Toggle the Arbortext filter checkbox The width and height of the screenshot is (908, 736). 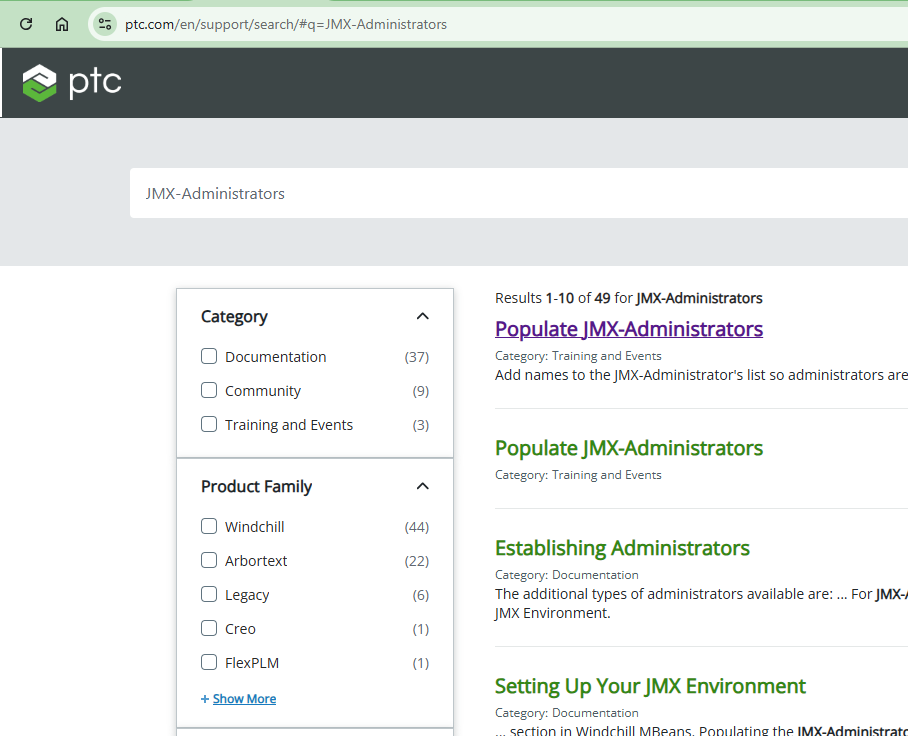click(x=209, y=560)
